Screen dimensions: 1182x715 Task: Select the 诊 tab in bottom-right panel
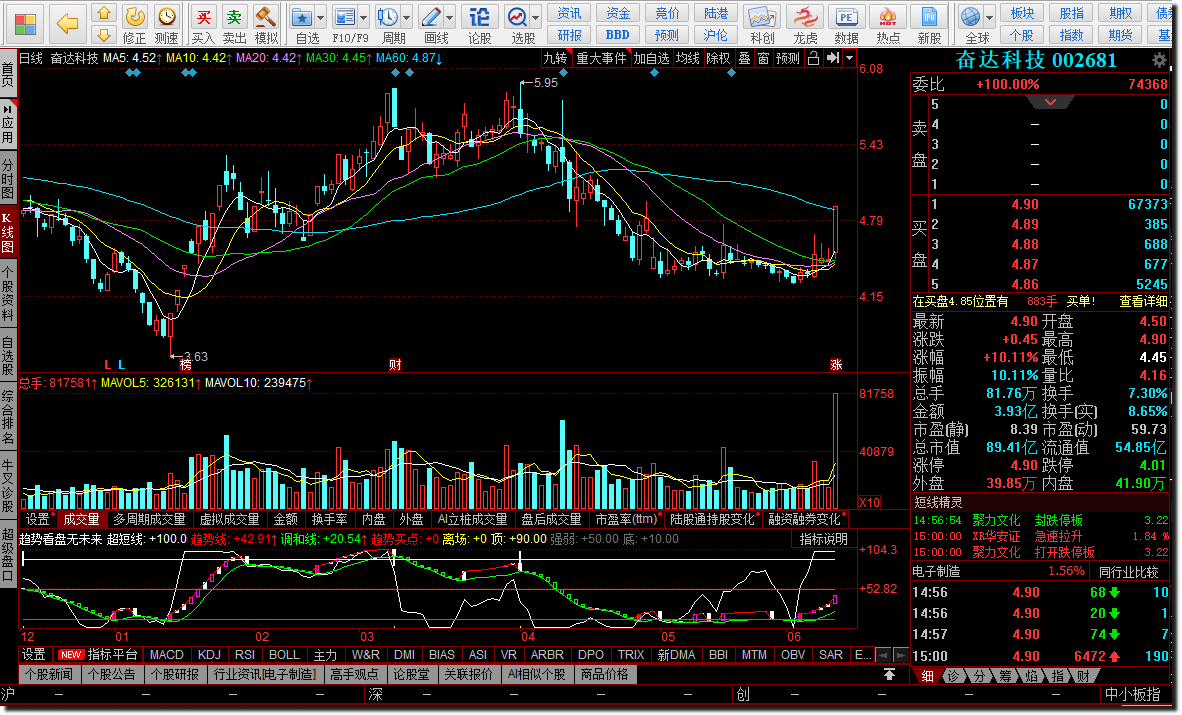pyautogui.click(x=953, y=676)
